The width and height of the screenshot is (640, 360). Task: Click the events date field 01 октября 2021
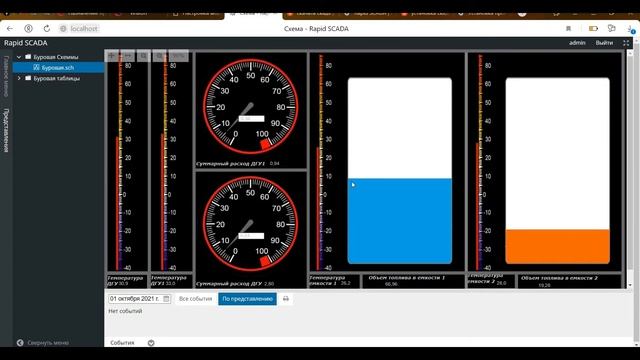pos(140,299)
